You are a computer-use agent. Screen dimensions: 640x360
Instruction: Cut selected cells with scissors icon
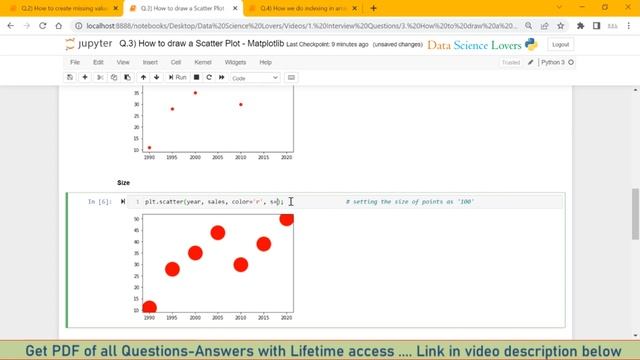click(100, 77)
